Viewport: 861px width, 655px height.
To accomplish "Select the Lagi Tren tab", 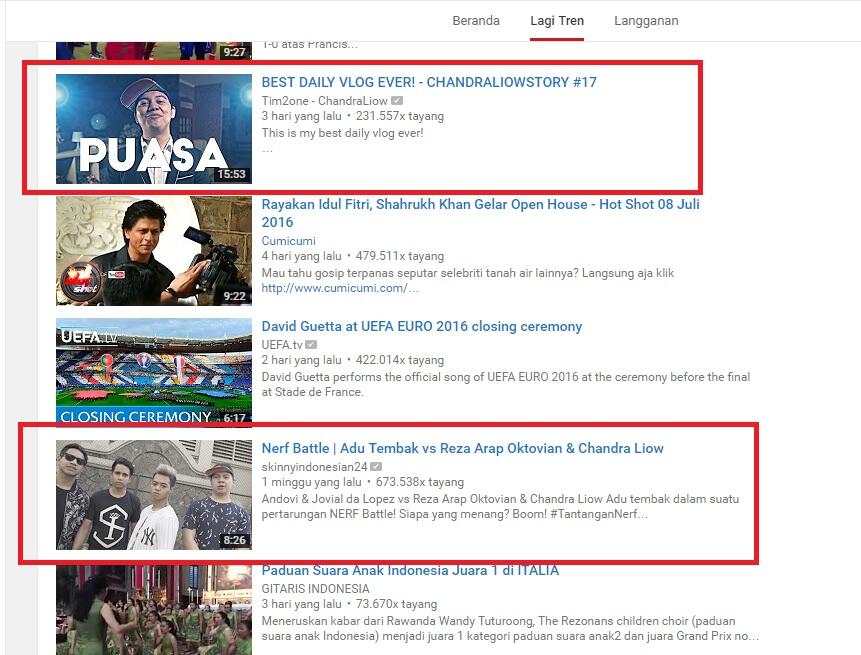I will click(557, 21).
